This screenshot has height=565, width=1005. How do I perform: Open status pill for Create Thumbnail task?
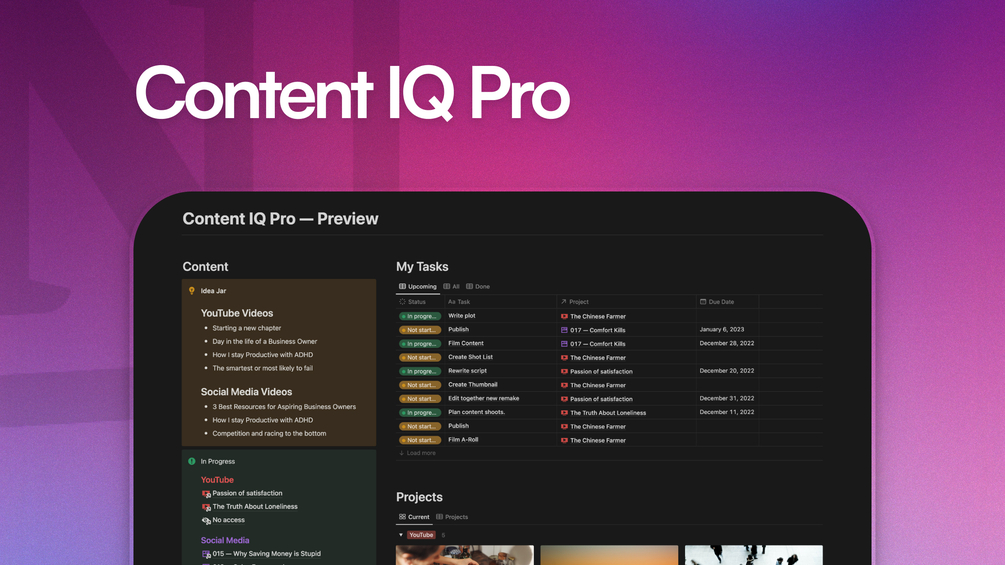coord(420,385)
